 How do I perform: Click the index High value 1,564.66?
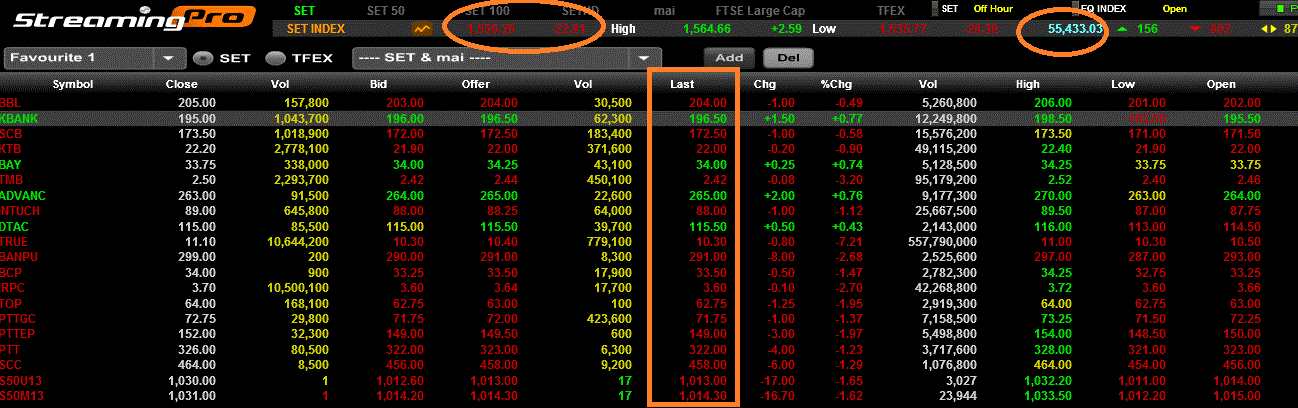point(707,29)
